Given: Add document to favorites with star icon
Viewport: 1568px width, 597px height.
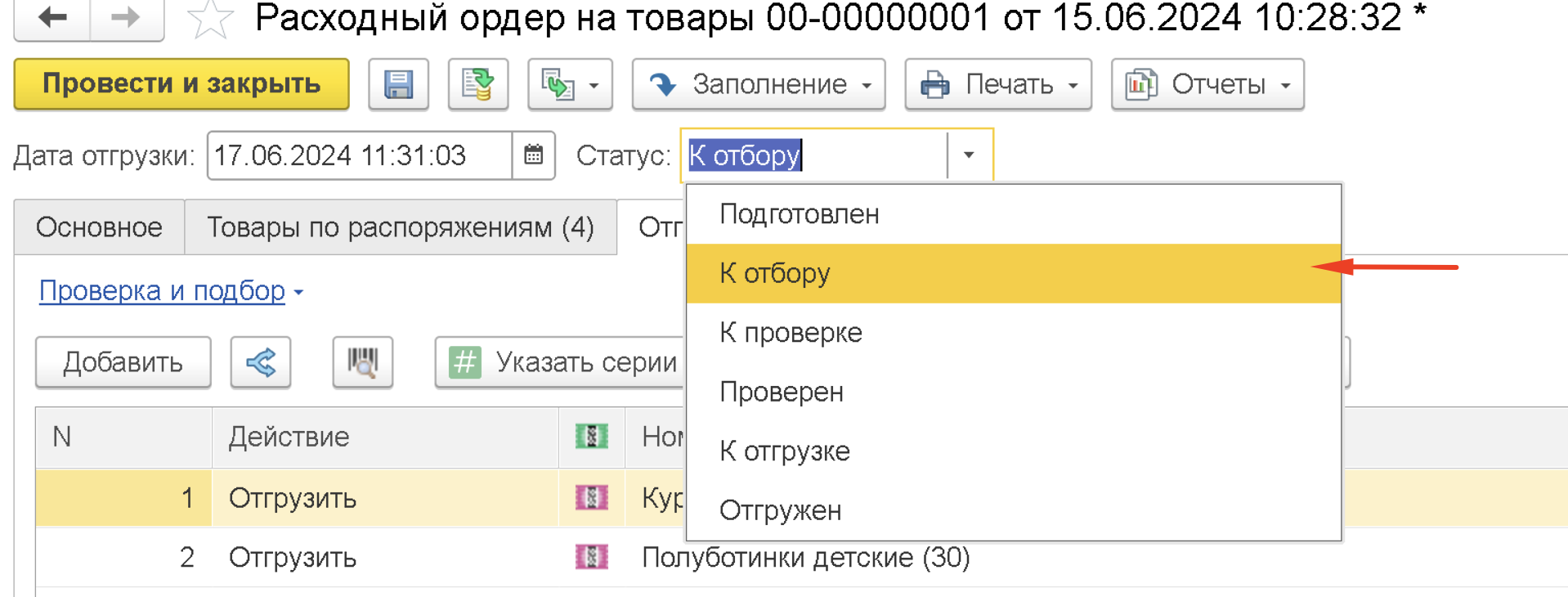Looking at the screenshot, I should pyautogui.click(x=210, y=20).
